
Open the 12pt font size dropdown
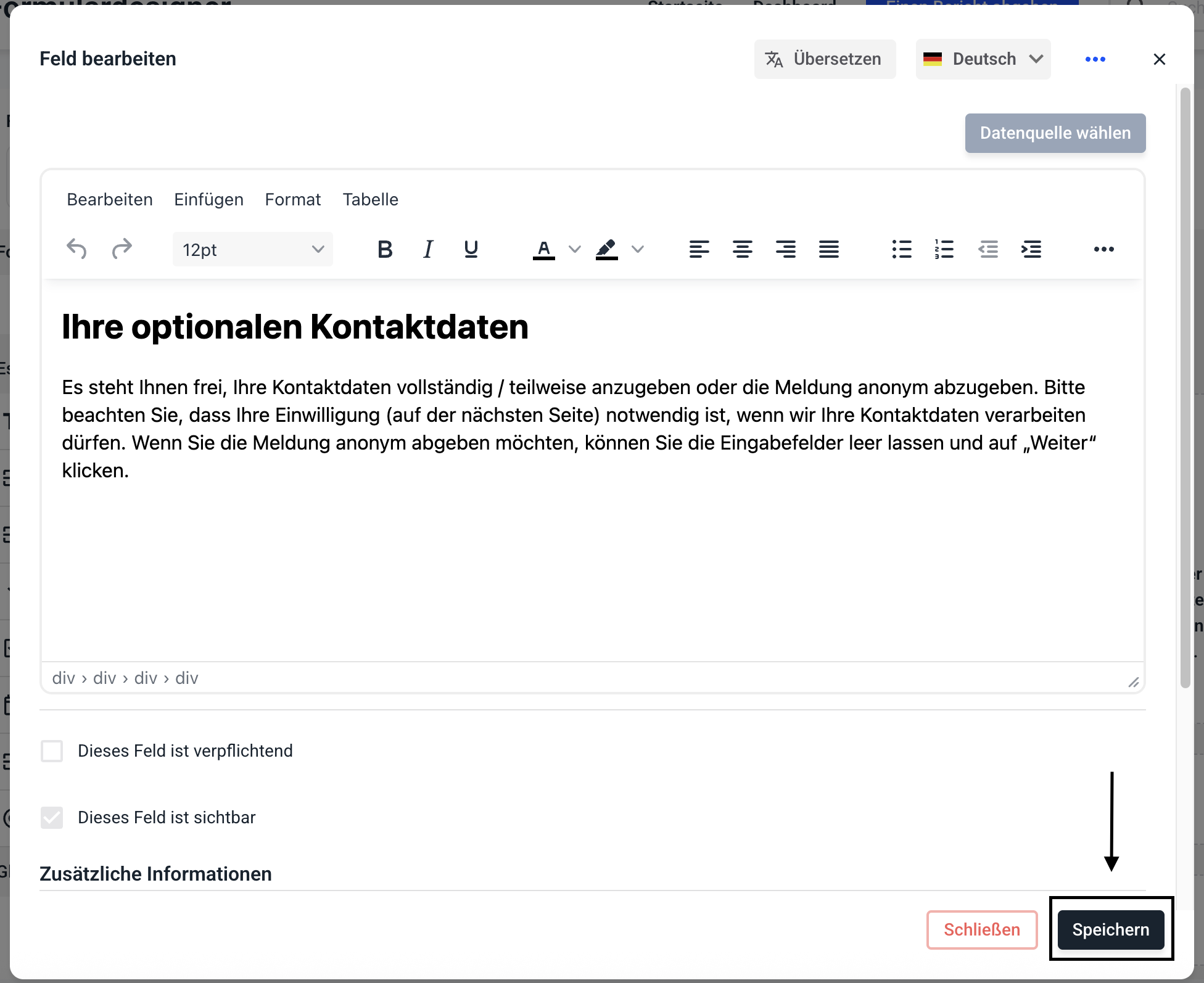click(252, 249)
